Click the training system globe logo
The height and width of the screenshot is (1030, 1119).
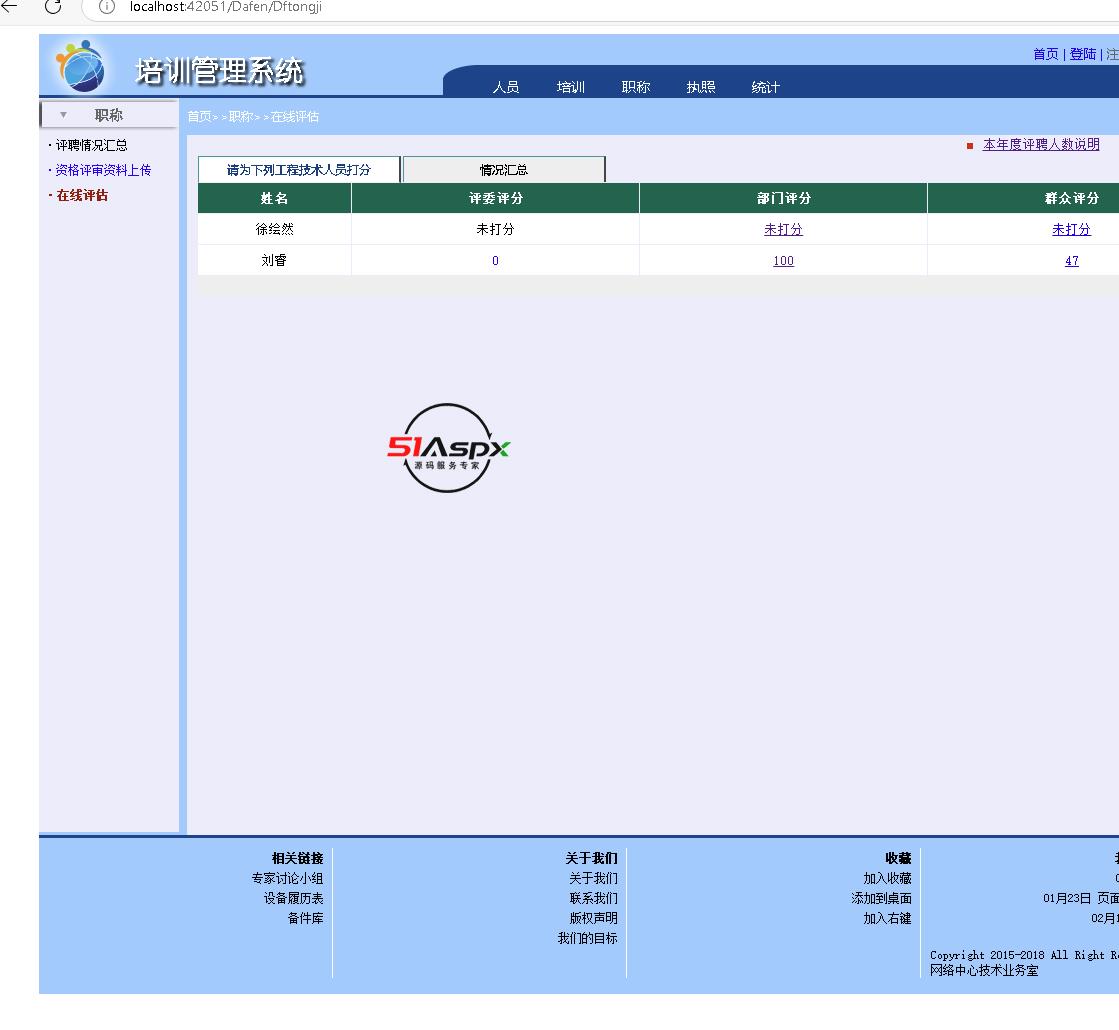coord(80,67)
